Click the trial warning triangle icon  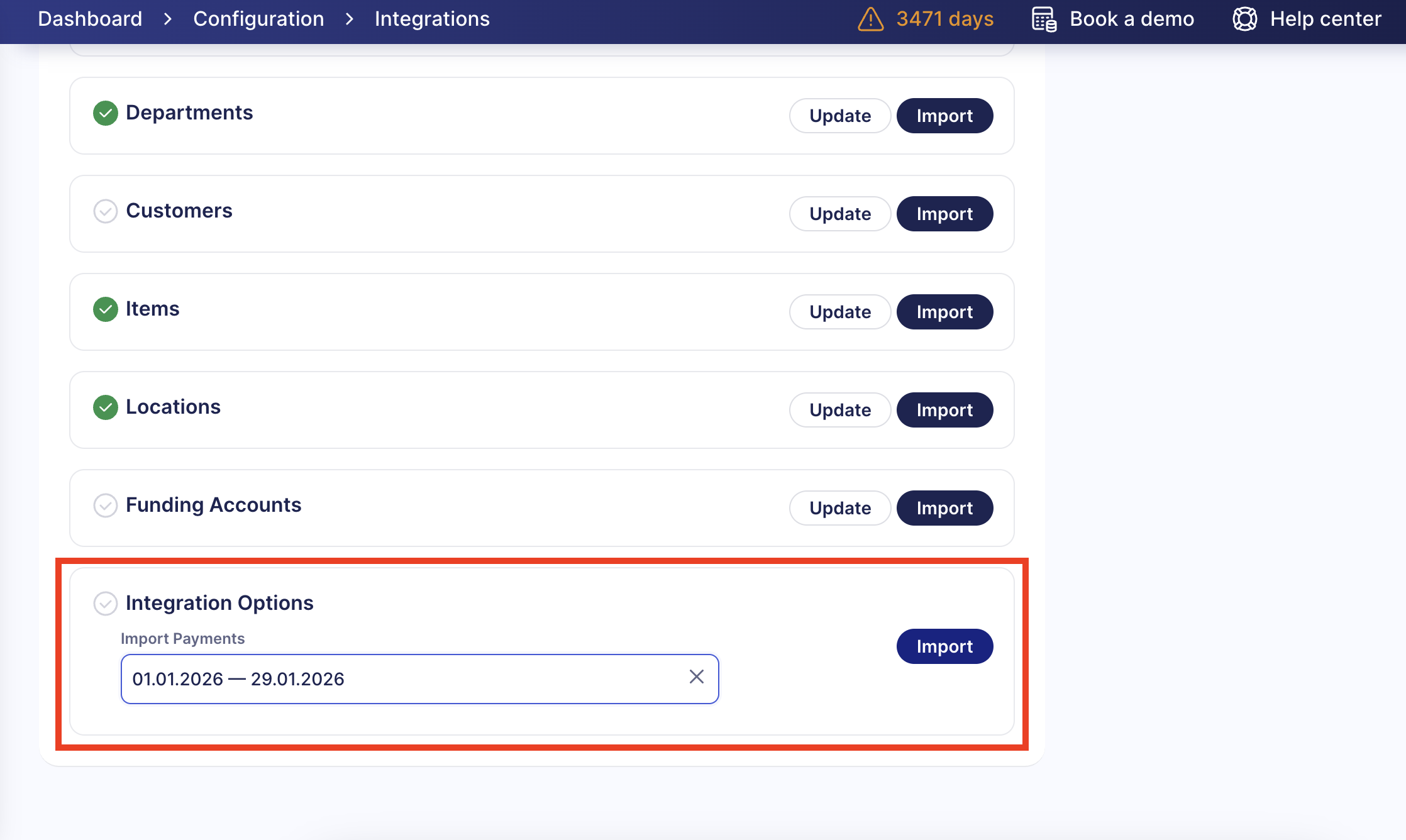tap(870, 19)
